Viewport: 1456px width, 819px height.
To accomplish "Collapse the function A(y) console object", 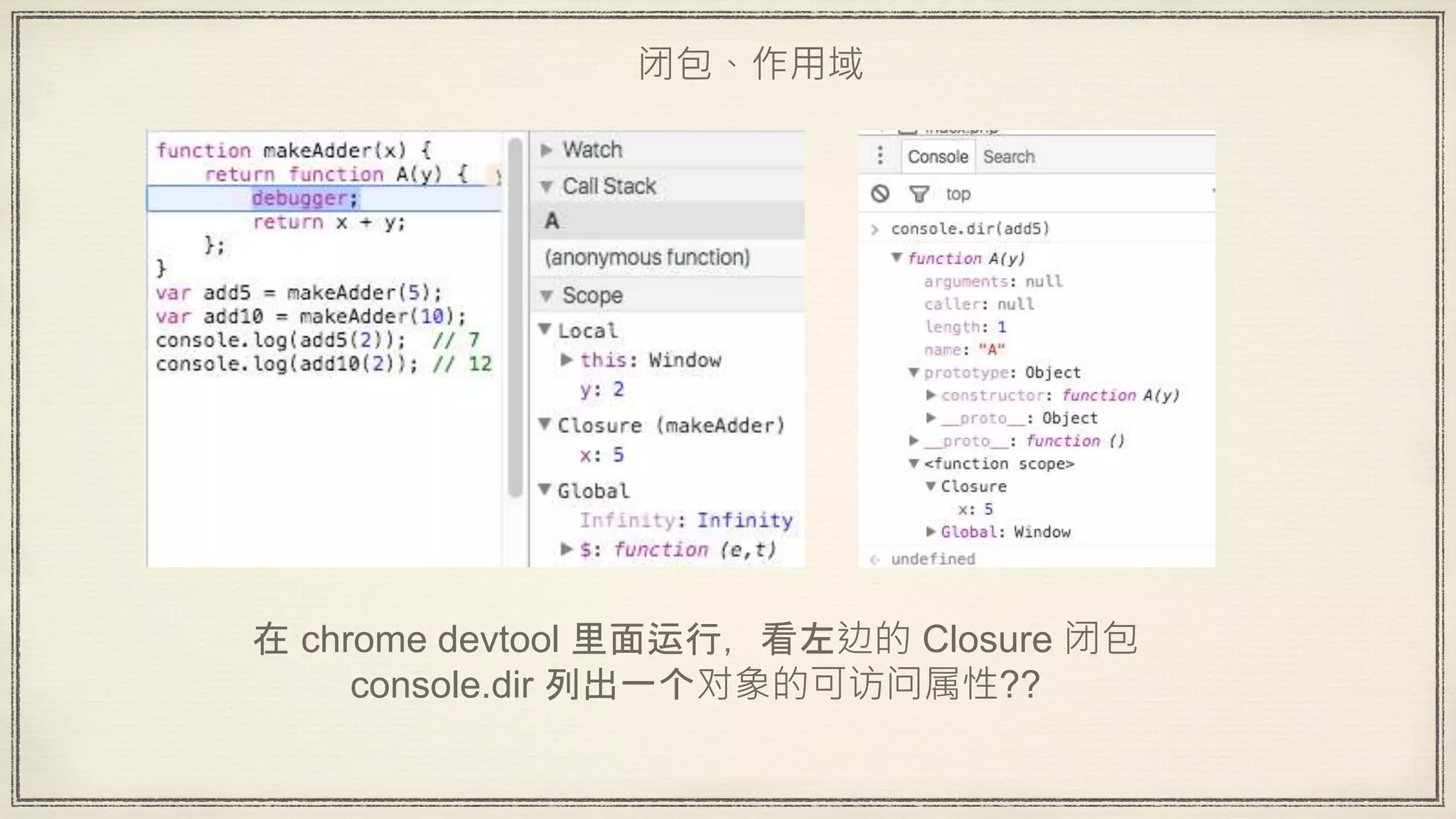I will pos(897,257).
